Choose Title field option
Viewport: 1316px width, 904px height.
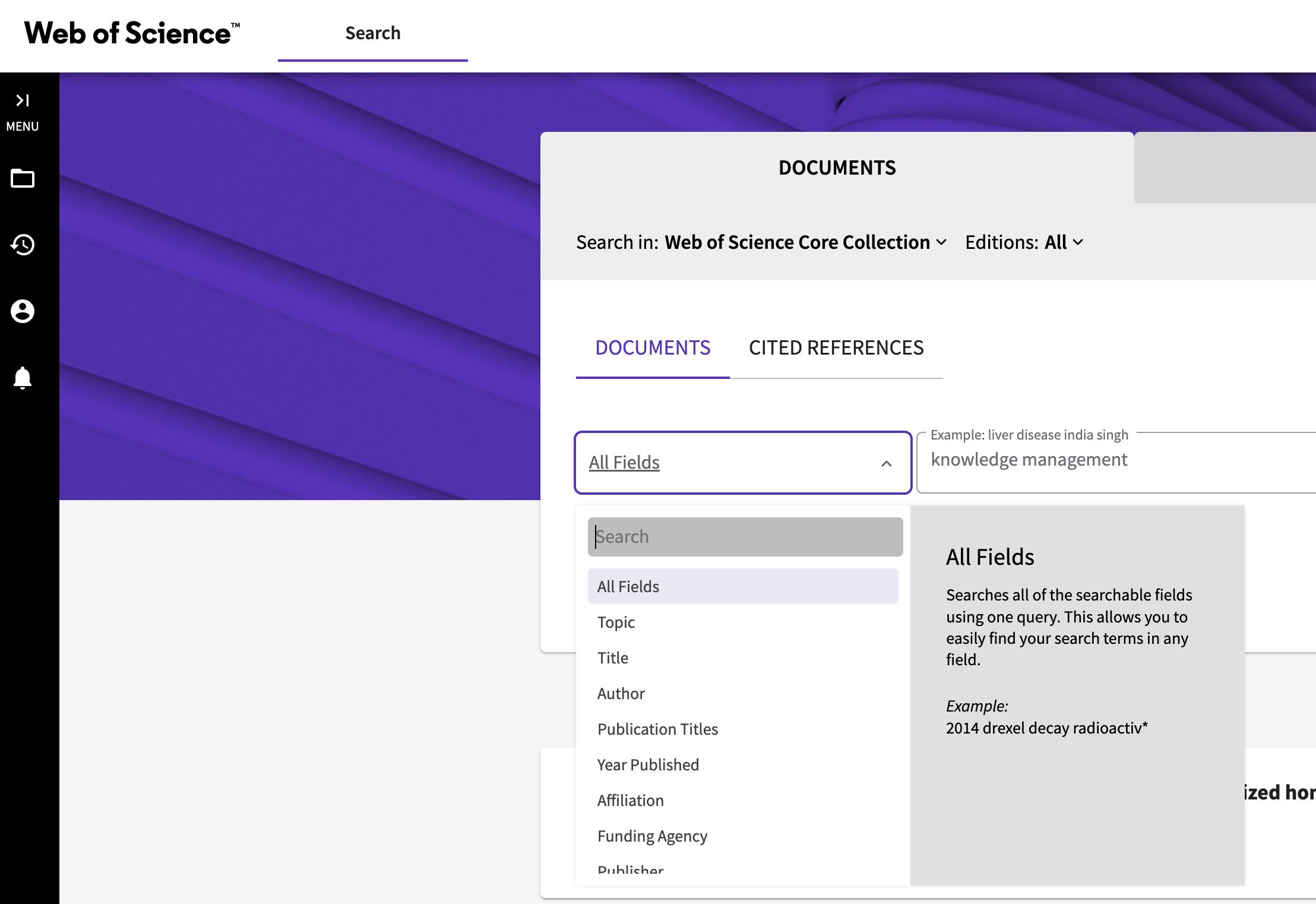[x=743, y=658]
